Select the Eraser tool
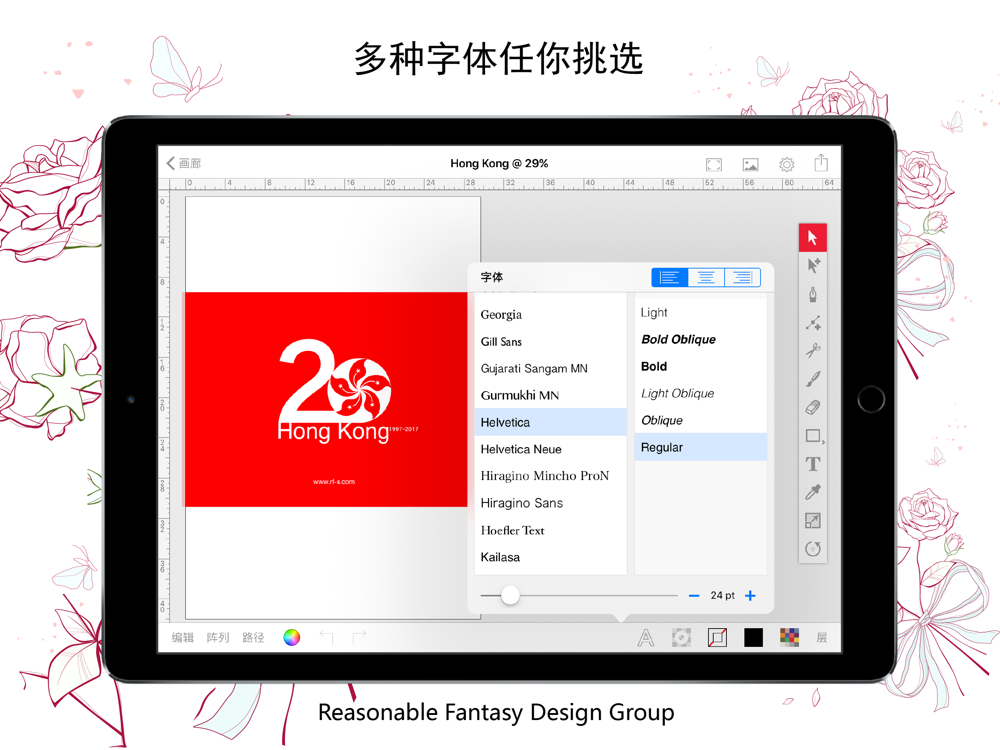The image size is (1000, 750). (x=812, y=407)
